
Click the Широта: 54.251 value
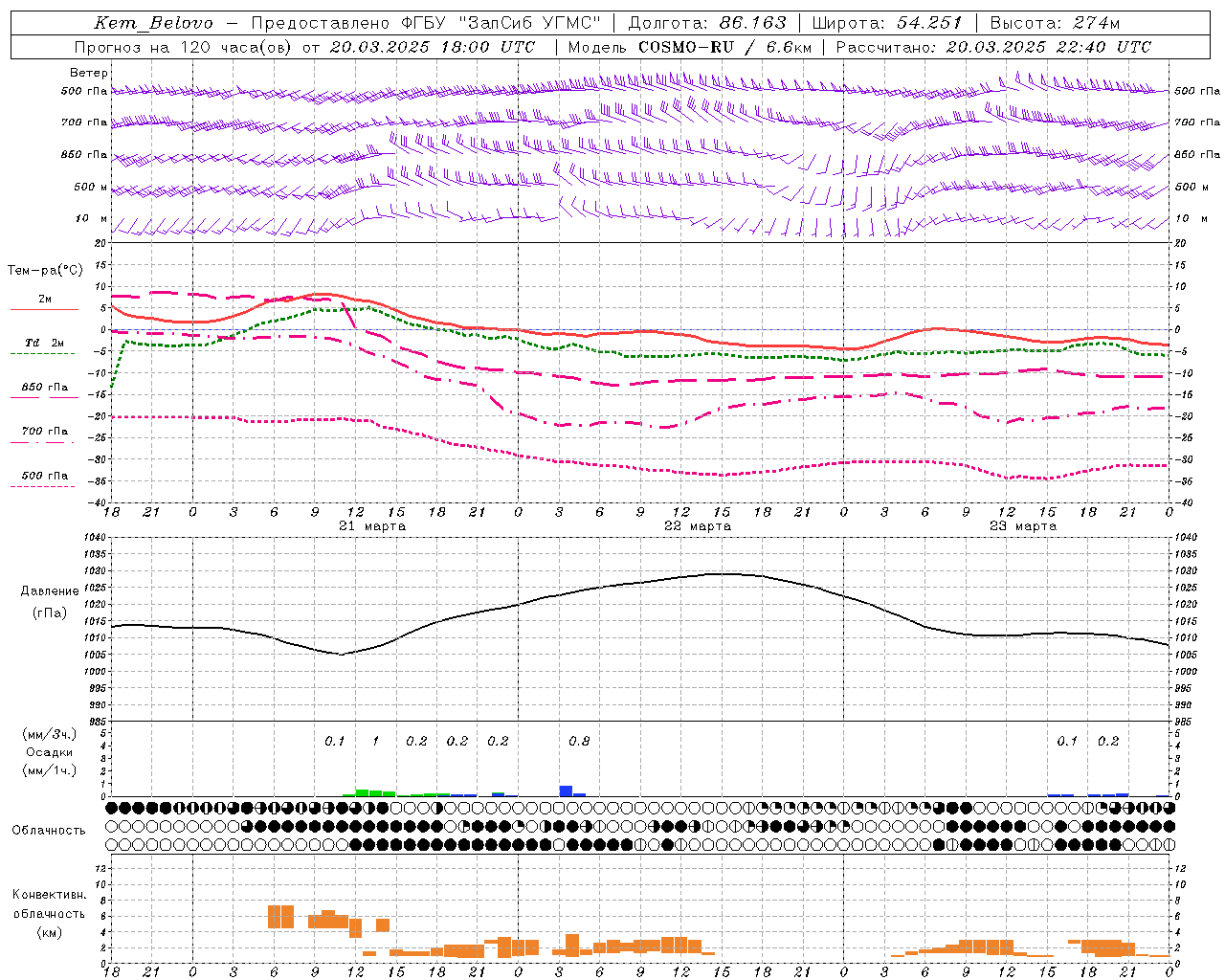[x=886, y=23]
